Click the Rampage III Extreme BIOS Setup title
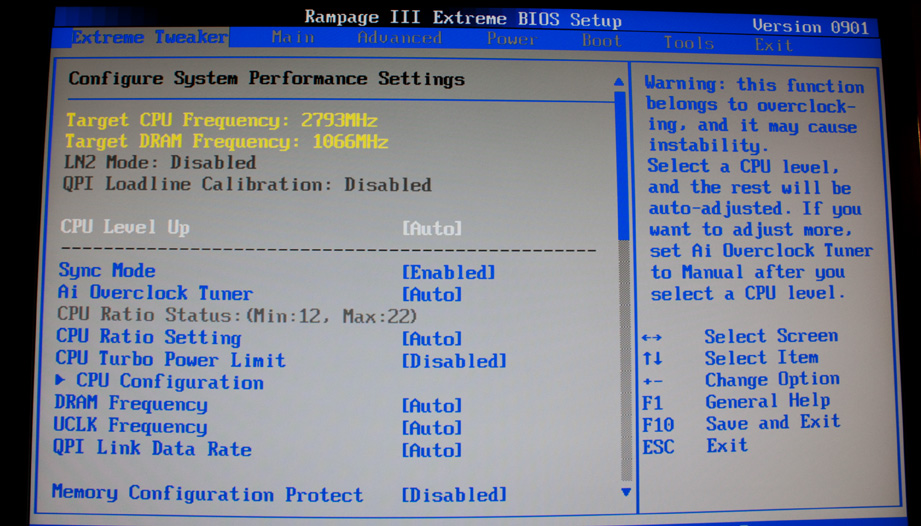Viewport: 921px width, 526px height. pyautogui.click(x=463, y=18)
